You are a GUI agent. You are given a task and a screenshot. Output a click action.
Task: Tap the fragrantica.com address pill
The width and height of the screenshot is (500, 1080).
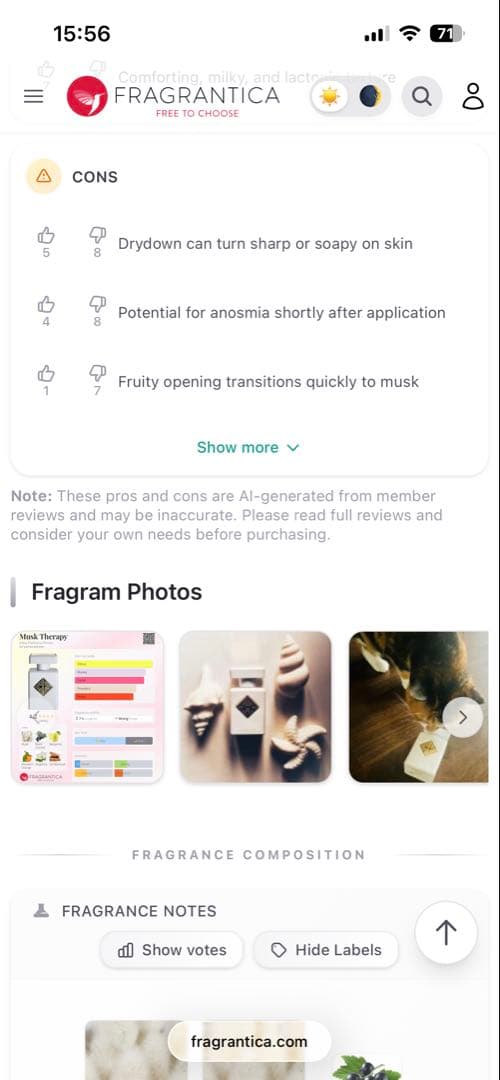pos(249,1041)
